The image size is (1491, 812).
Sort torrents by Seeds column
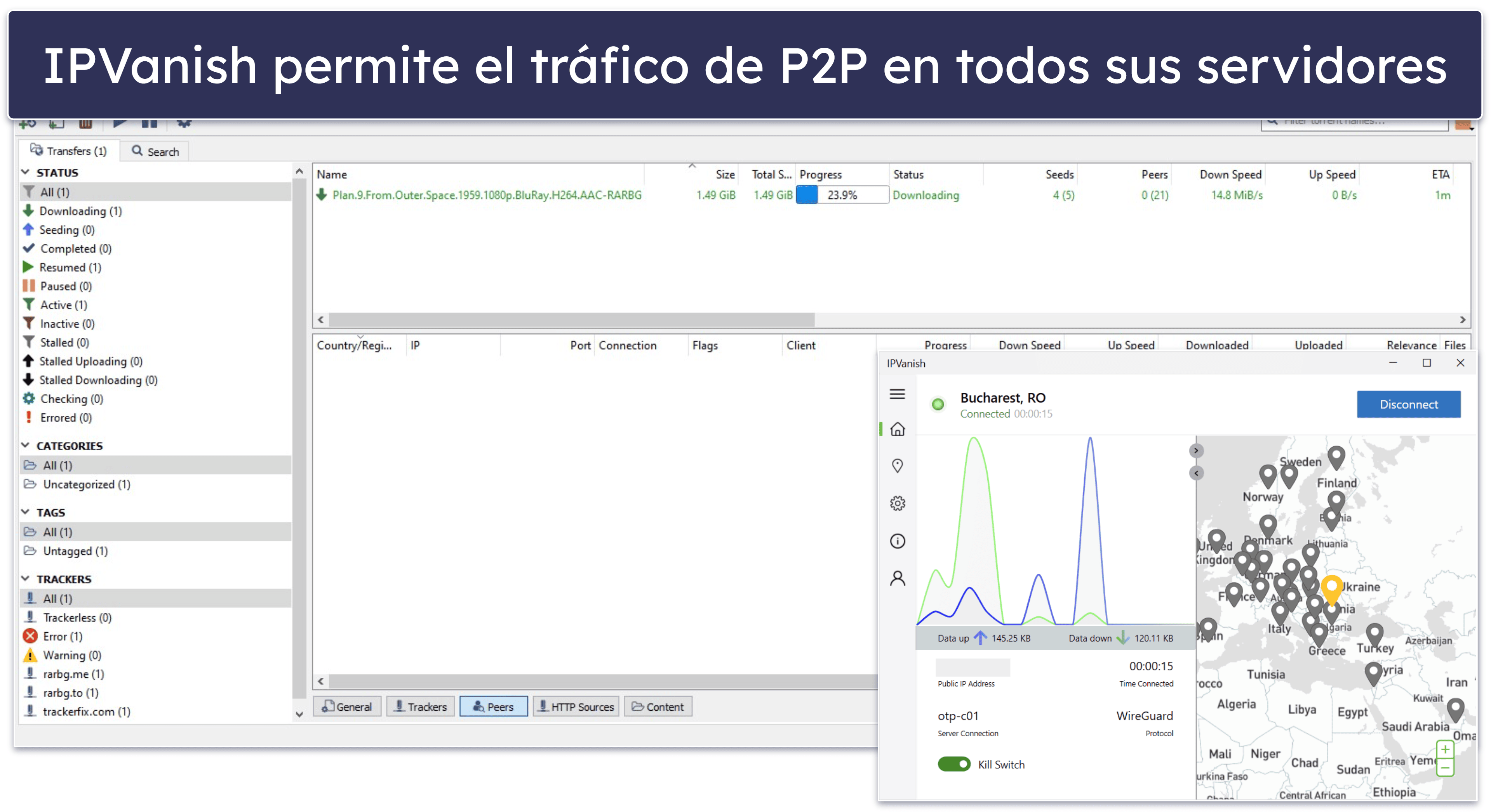pos(1030,174)
